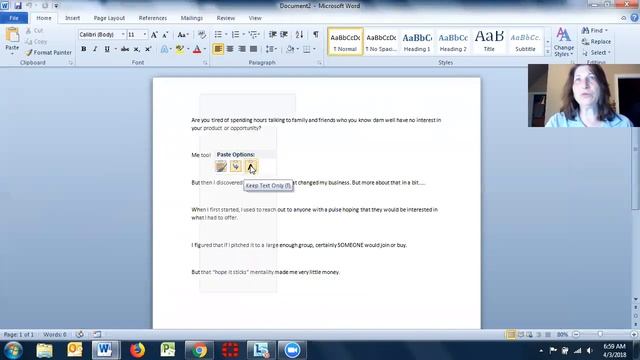Viewport: 640px width, 360px height.
Task: Sort the selected text
Action: (x=300, y=35)
